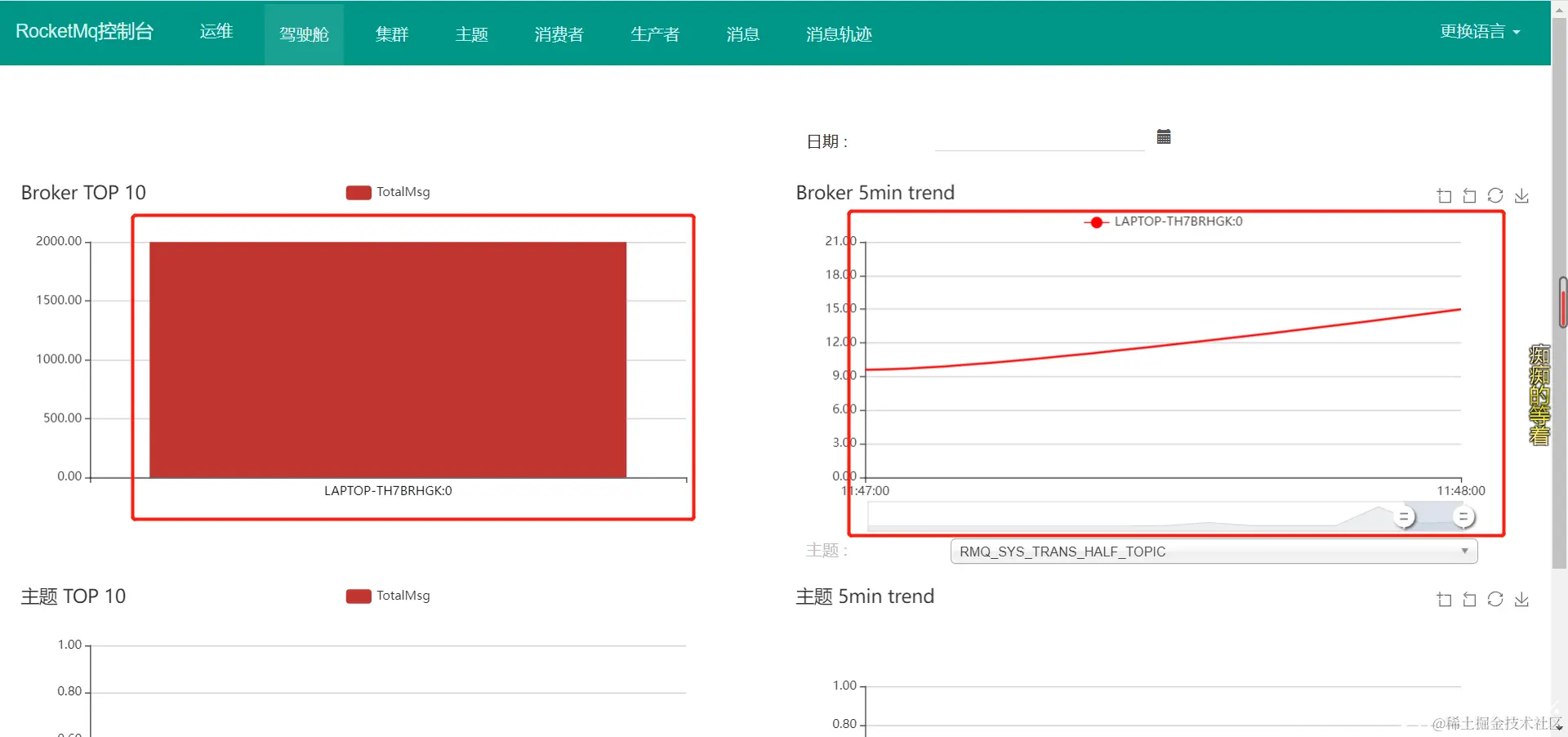Click the Broker 5min trend title
Screen dimensions: 1568x737
[x=875, y=193]
